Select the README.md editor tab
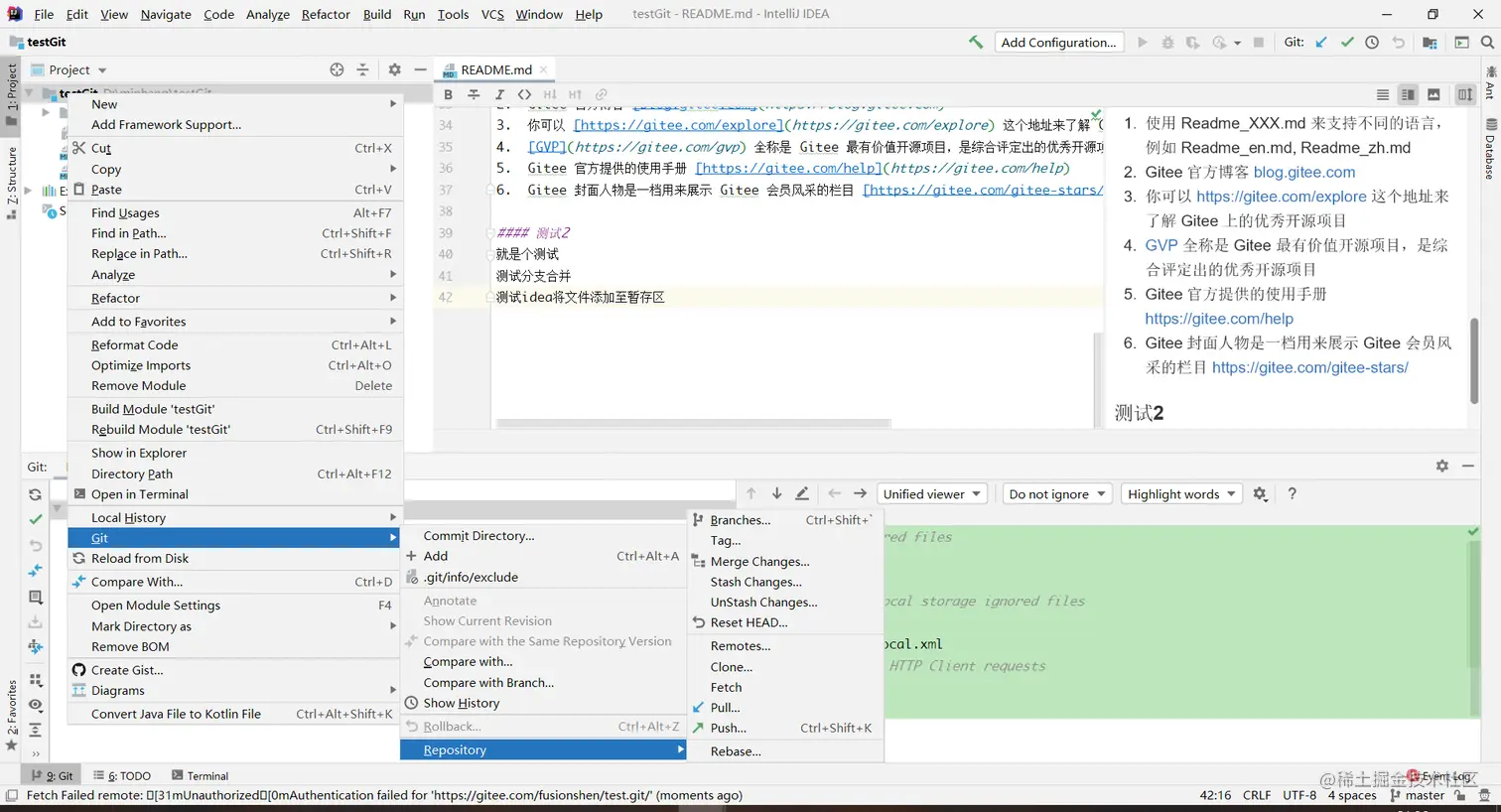The image size is (1501, 812). [x=495, y=69]
